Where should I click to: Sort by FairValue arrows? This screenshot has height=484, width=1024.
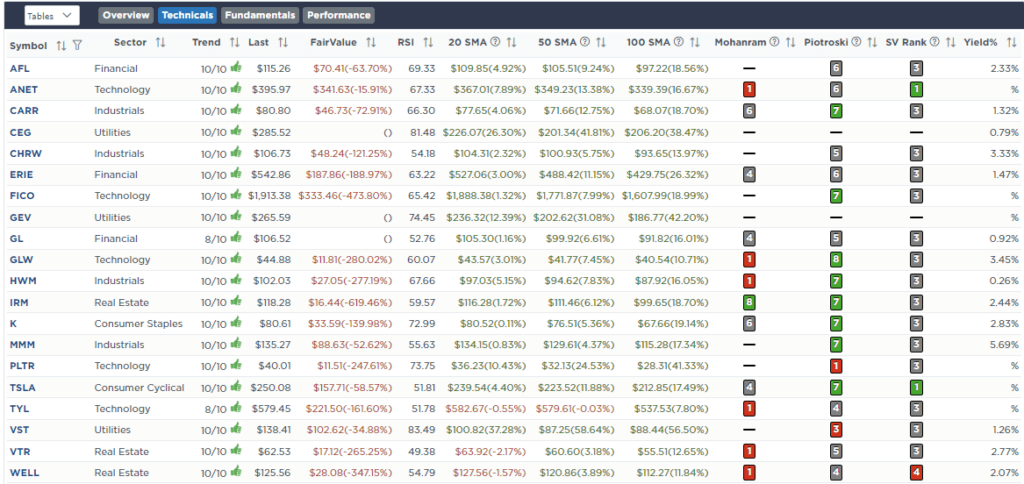pyautogui.click(x=371, y=42)
